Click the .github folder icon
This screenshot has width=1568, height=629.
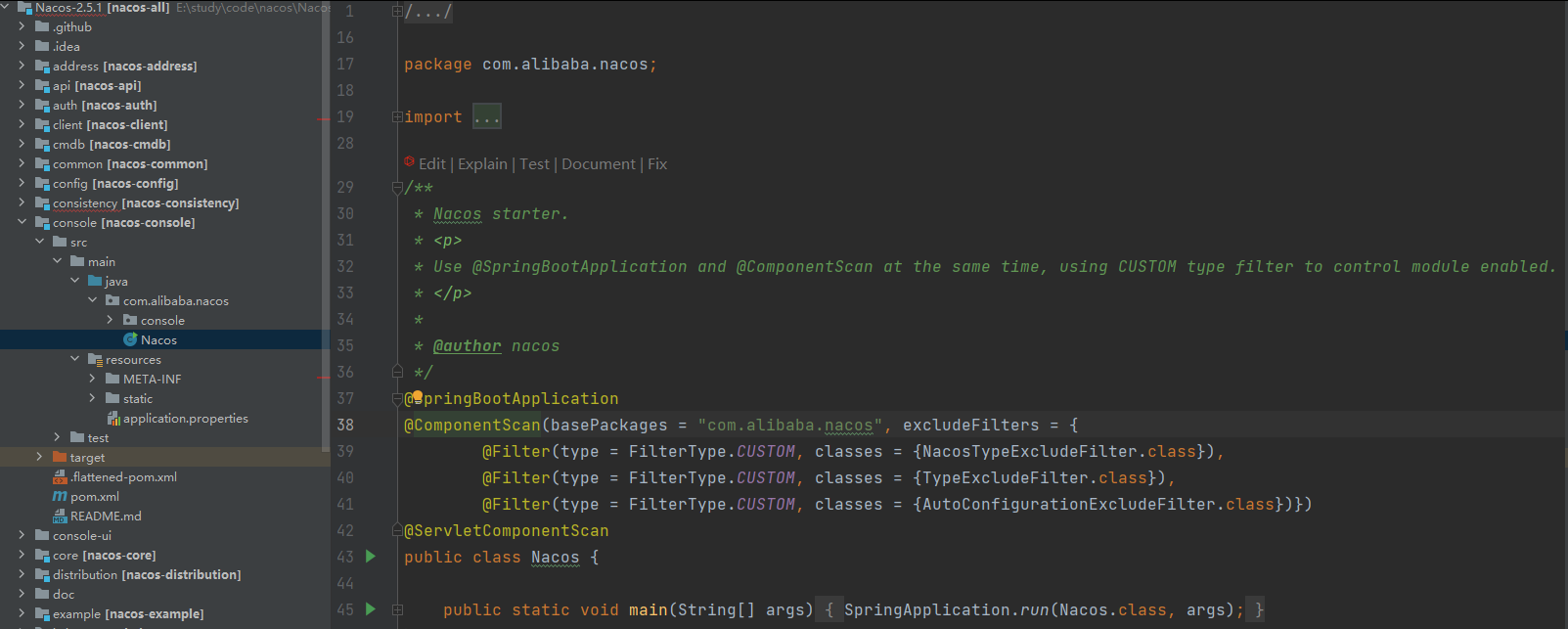click(x=42, y=26)
